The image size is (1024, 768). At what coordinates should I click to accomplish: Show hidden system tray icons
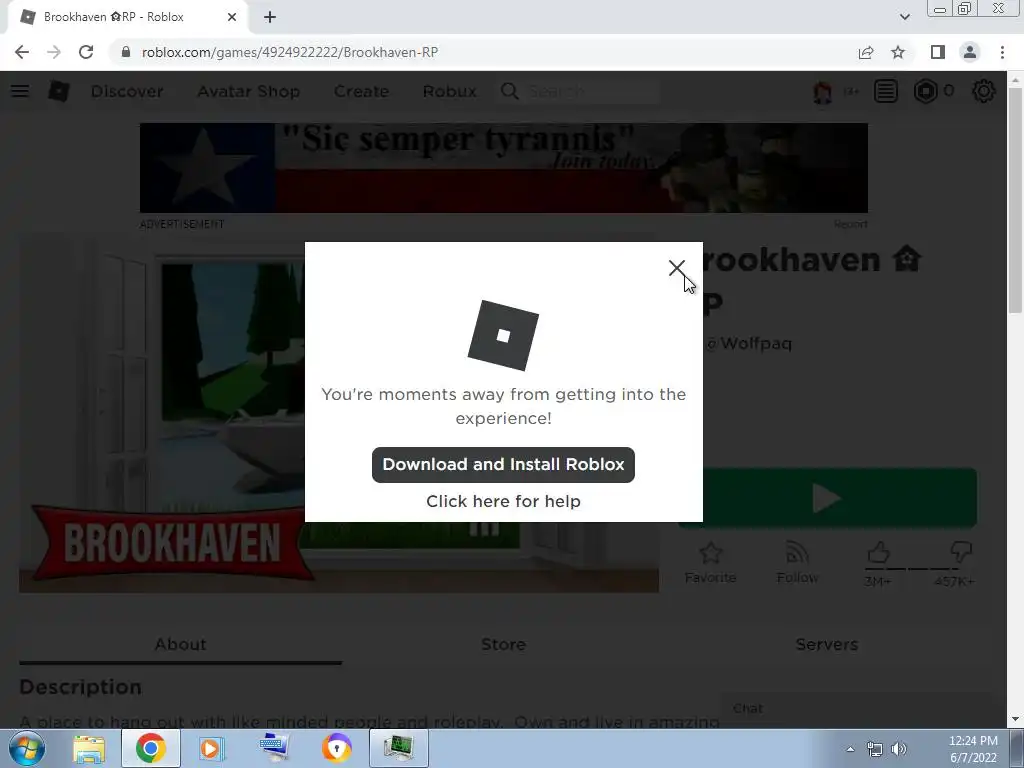coord(850,749)
